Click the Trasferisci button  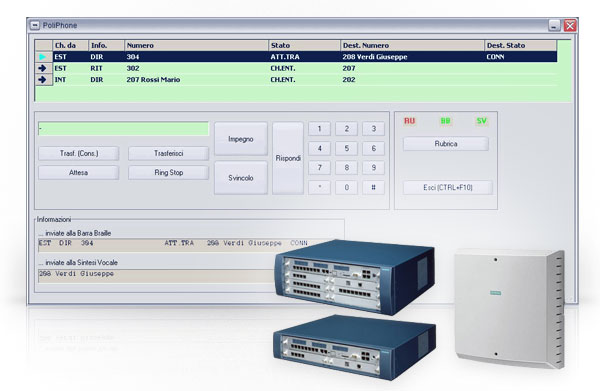(168, 153)
